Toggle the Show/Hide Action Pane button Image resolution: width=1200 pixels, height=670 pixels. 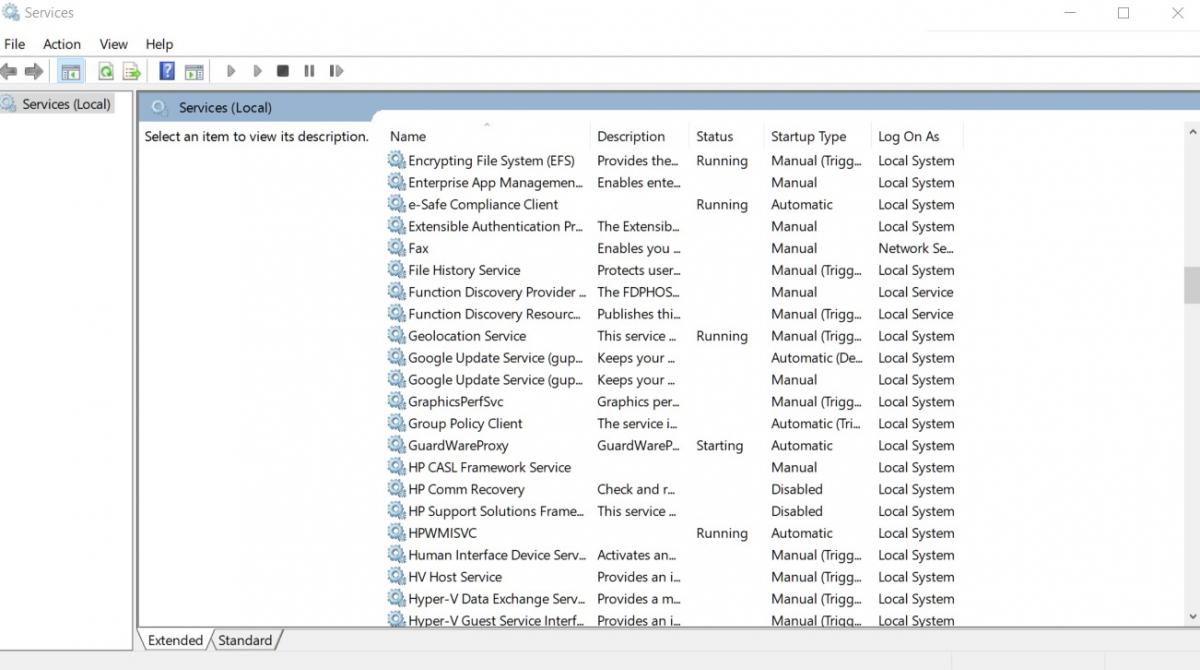pos(194,71)
